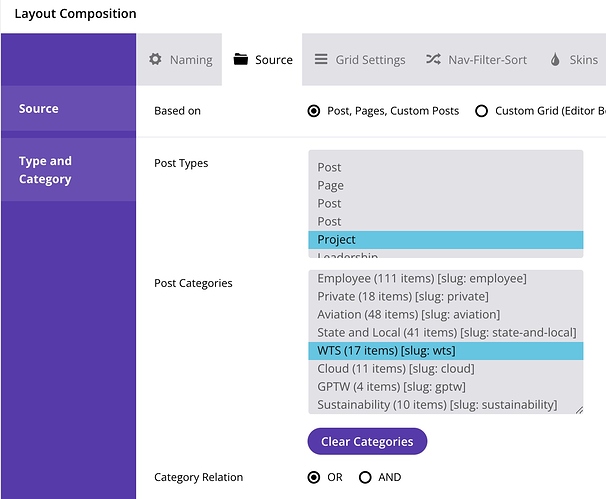Select Page in Post Types list
The height and width of the screenshot is (499, 606).
[445, 185]
